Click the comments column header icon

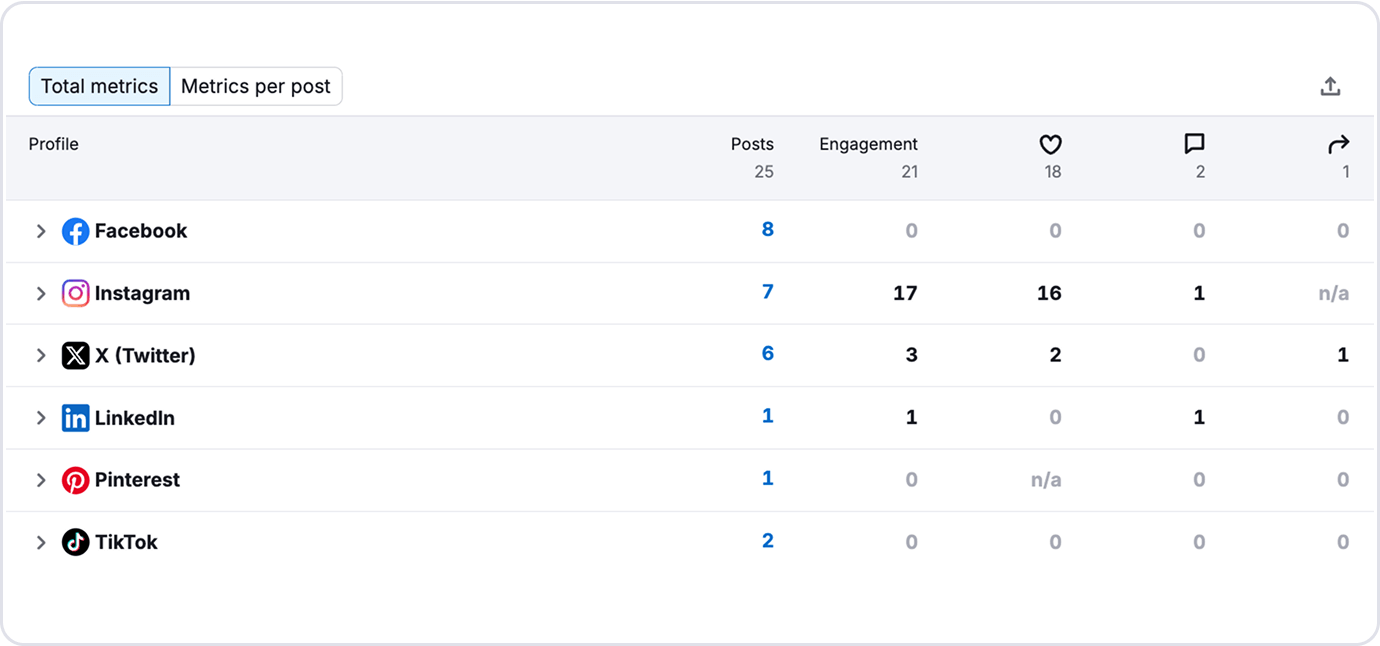tap(1195, 144)
